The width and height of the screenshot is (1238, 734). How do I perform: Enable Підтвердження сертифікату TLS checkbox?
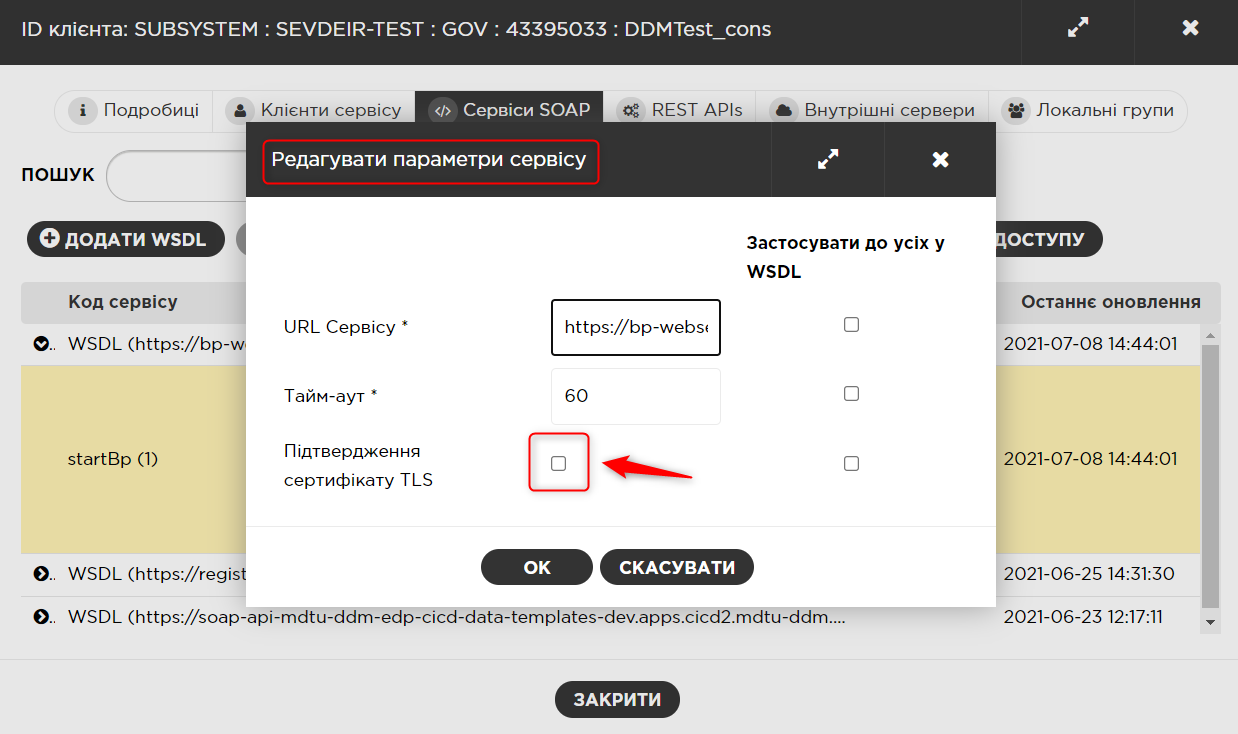(558, 463)
